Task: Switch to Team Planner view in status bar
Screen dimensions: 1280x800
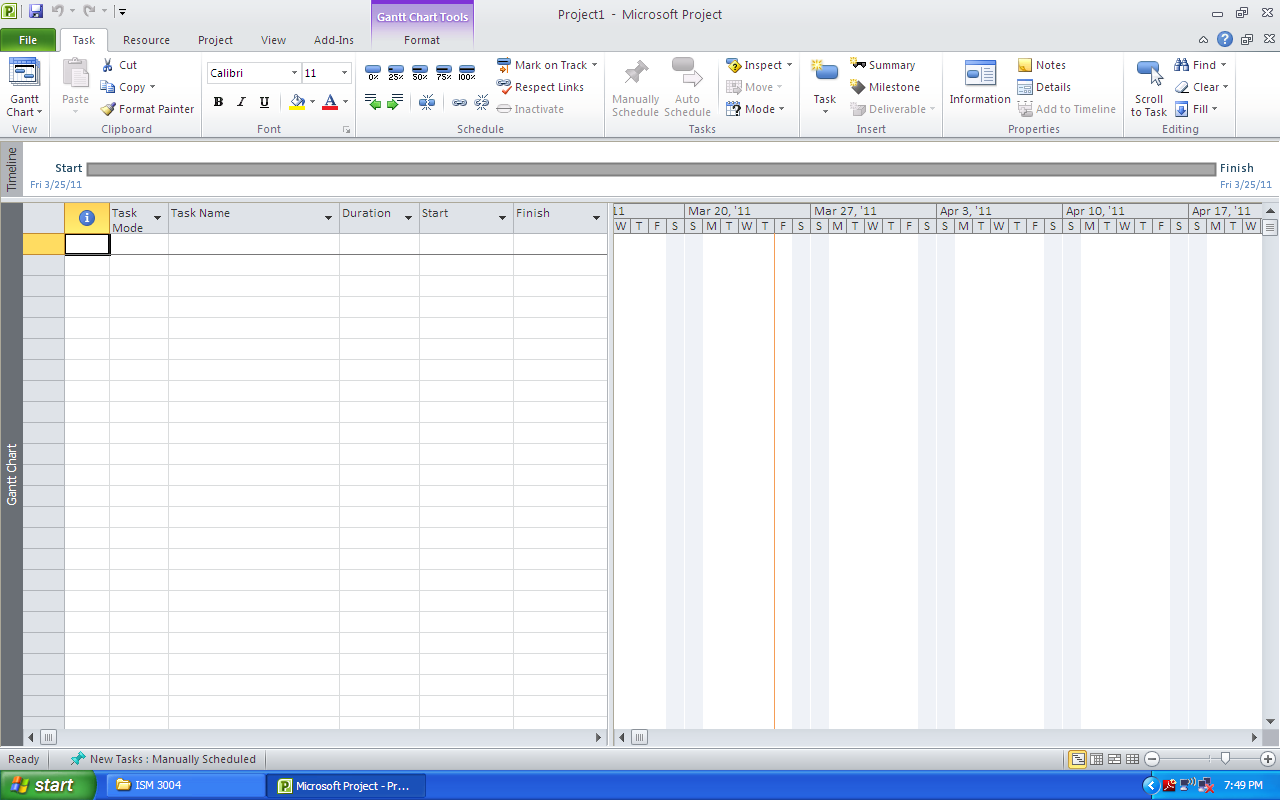Action: [x=1114, y=759]
